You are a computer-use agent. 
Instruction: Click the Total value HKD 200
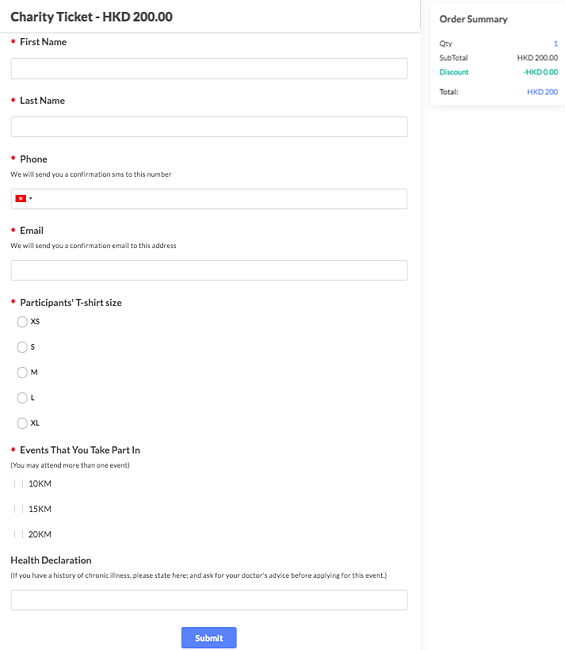click(542, 92)
